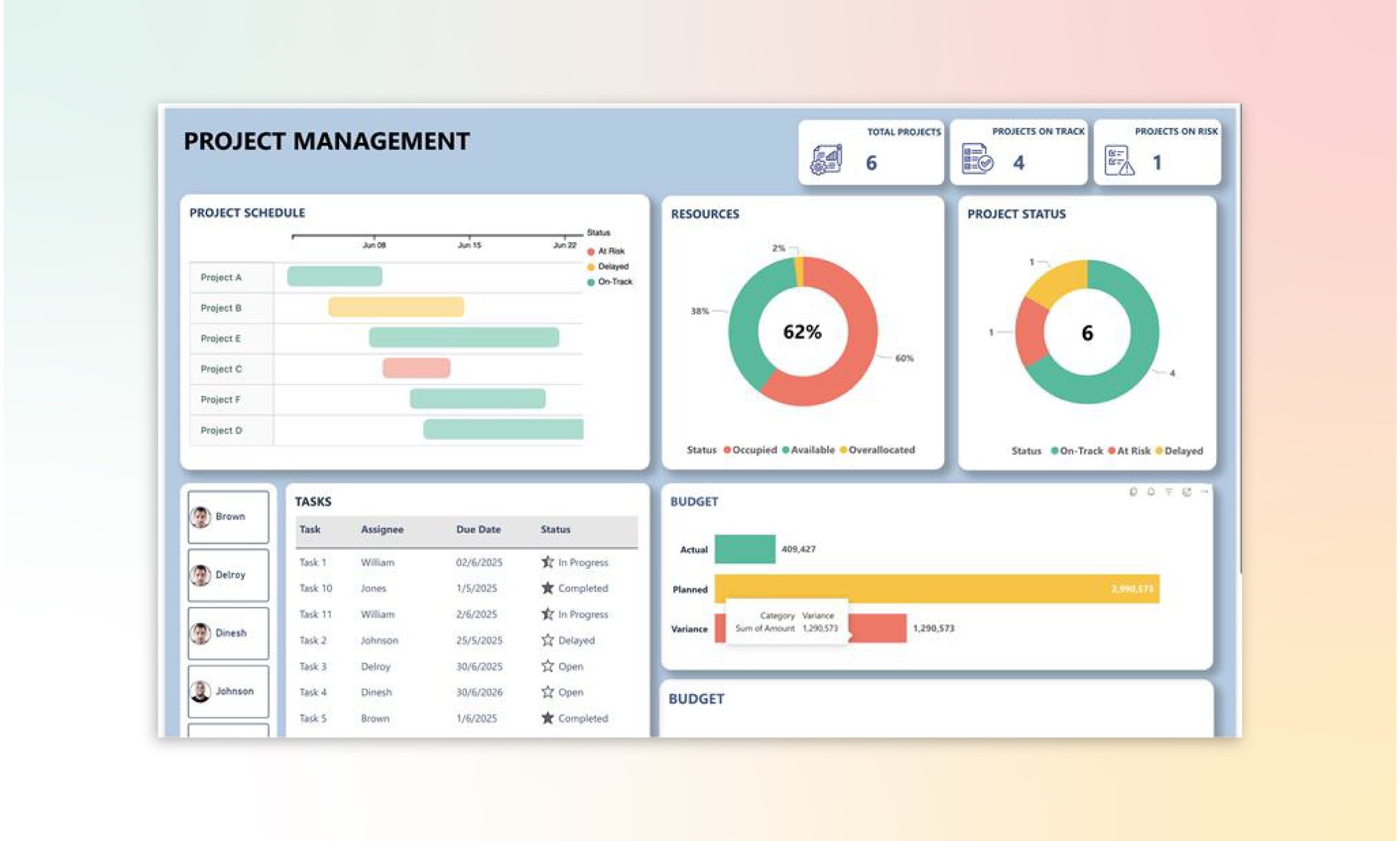
Task: Select the Tasks panel header
Action: tap(312, 501)
